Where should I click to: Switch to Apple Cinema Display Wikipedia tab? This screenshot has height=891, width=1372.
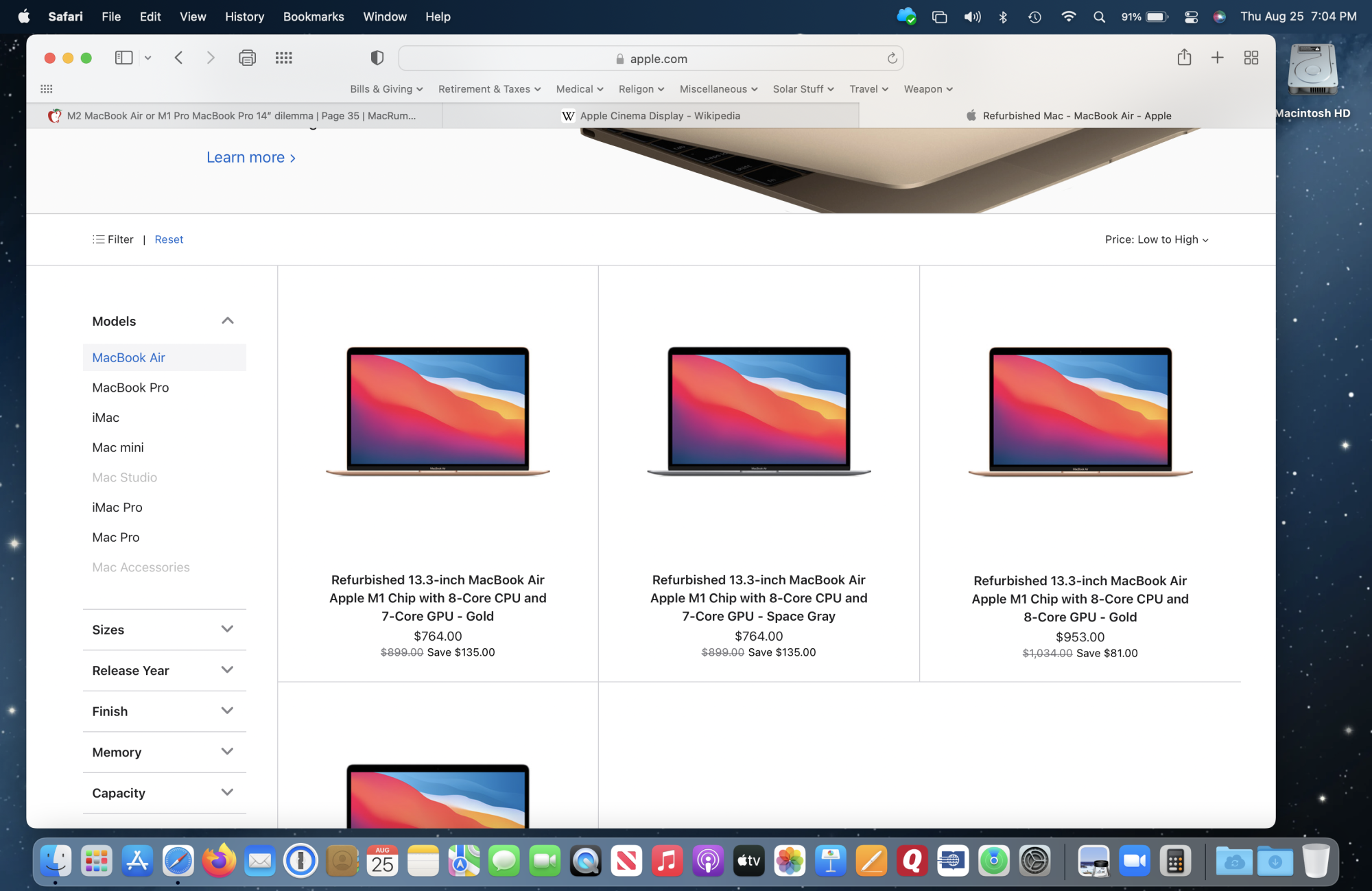[x=650, y=116]
